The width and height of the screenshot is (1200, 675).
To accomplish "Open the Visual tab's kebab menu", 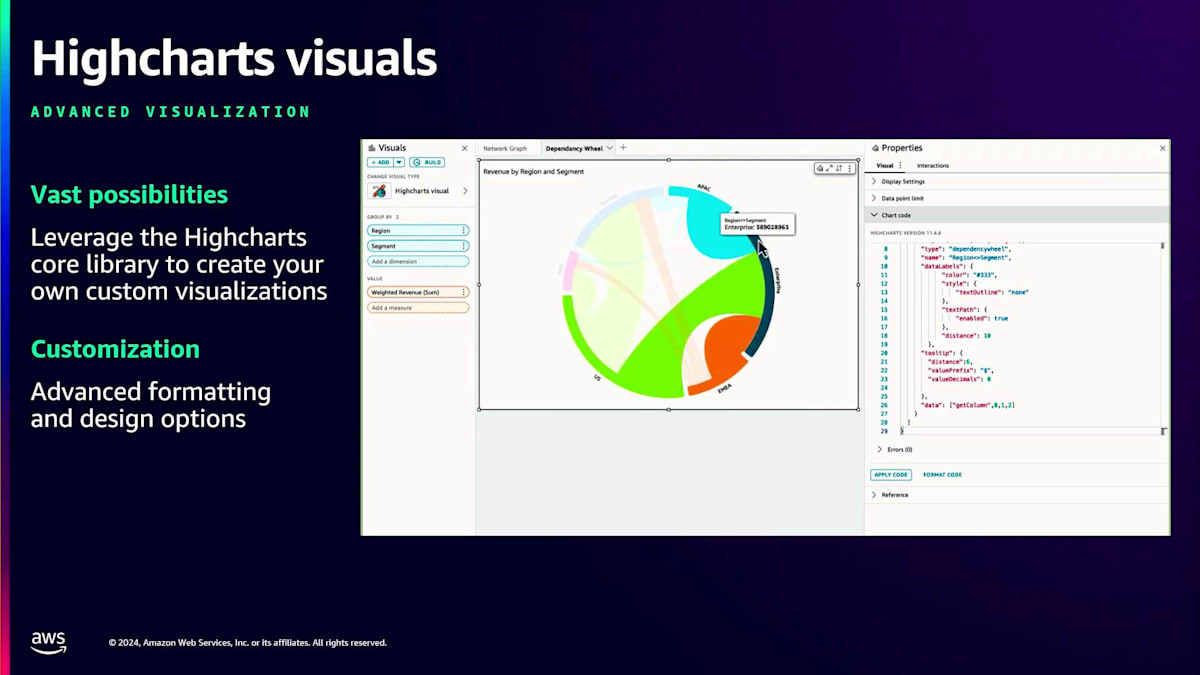I will [x=900, y=166].
